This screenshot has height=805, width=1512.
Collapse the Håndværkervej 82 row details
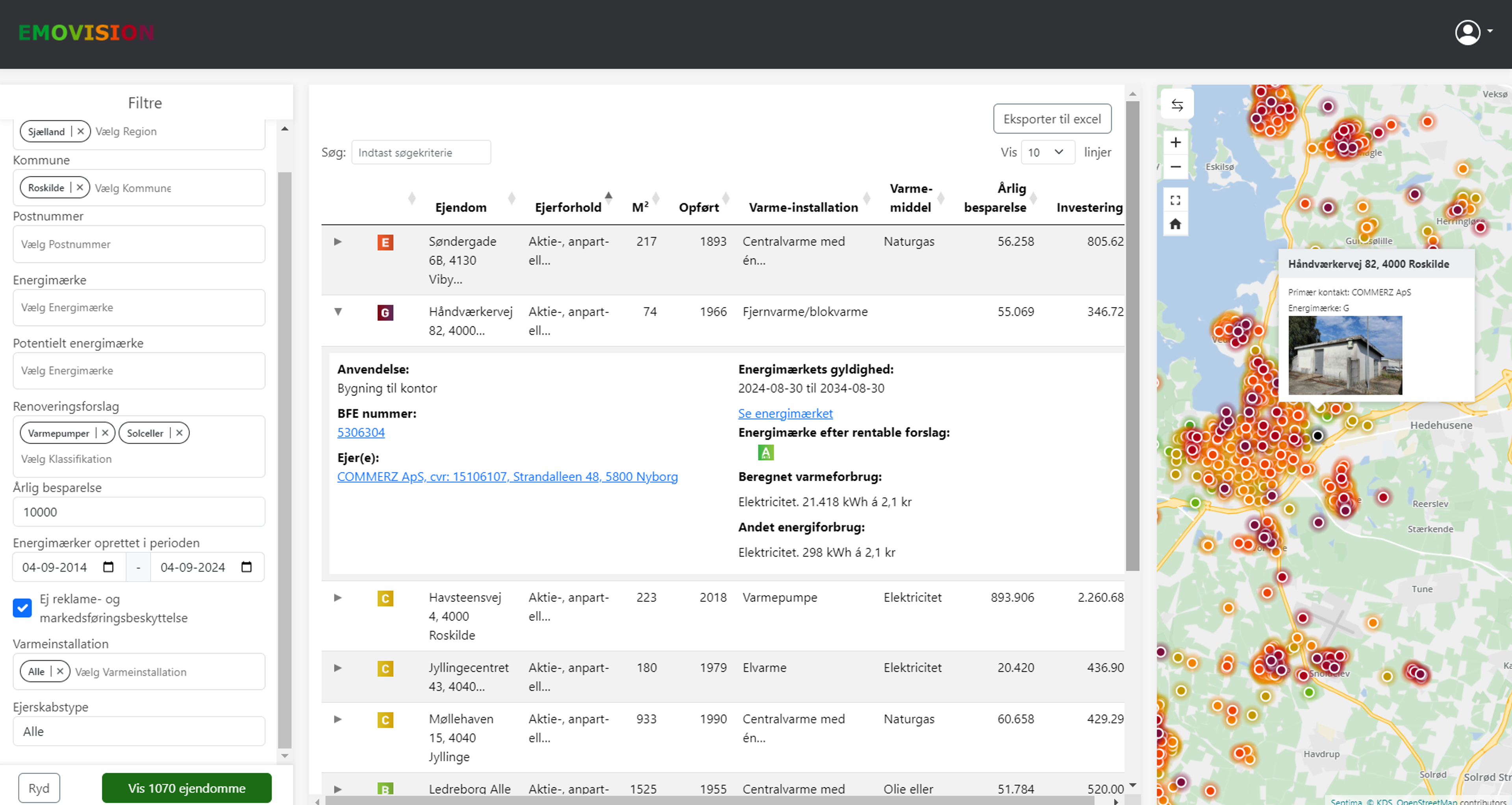click(338, 311)
